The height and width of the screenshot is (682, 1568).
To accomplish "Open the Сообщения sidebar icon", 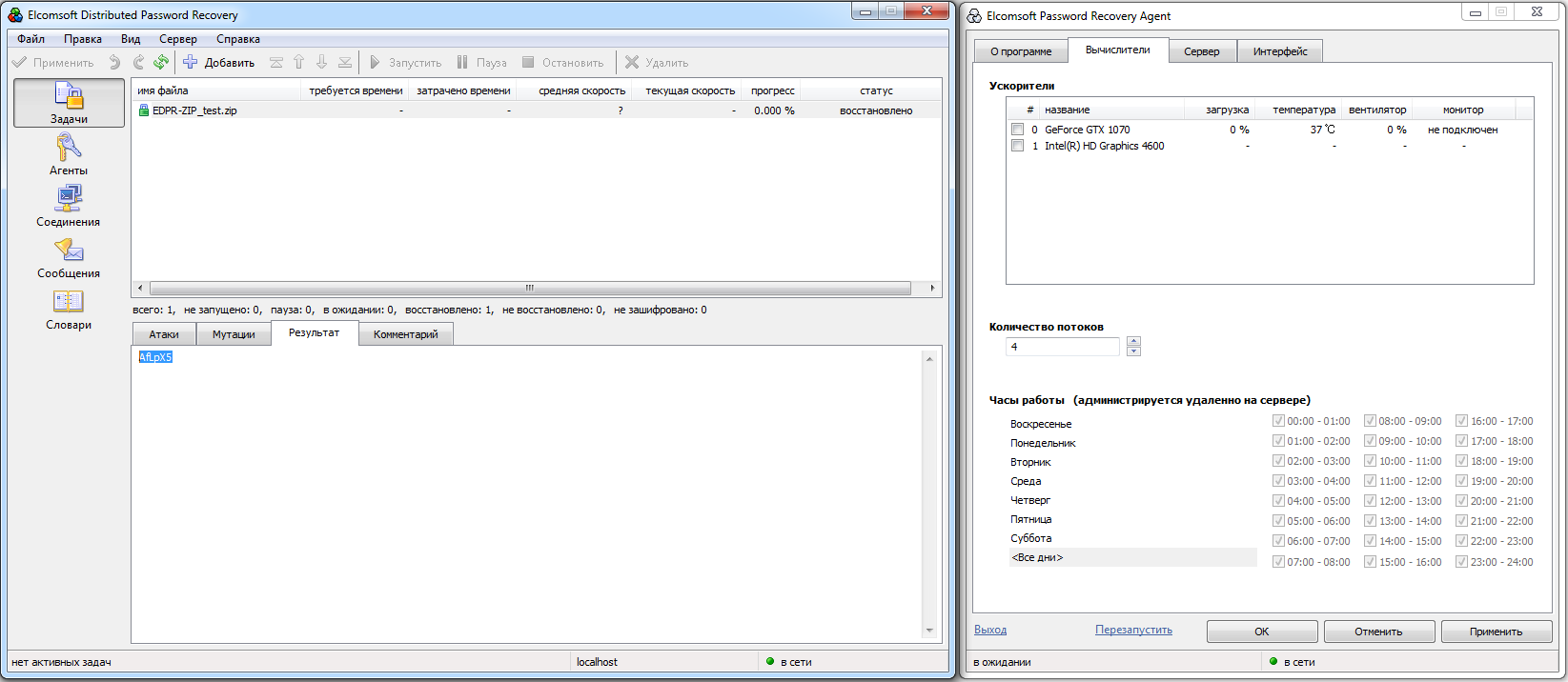I will 69,250.
